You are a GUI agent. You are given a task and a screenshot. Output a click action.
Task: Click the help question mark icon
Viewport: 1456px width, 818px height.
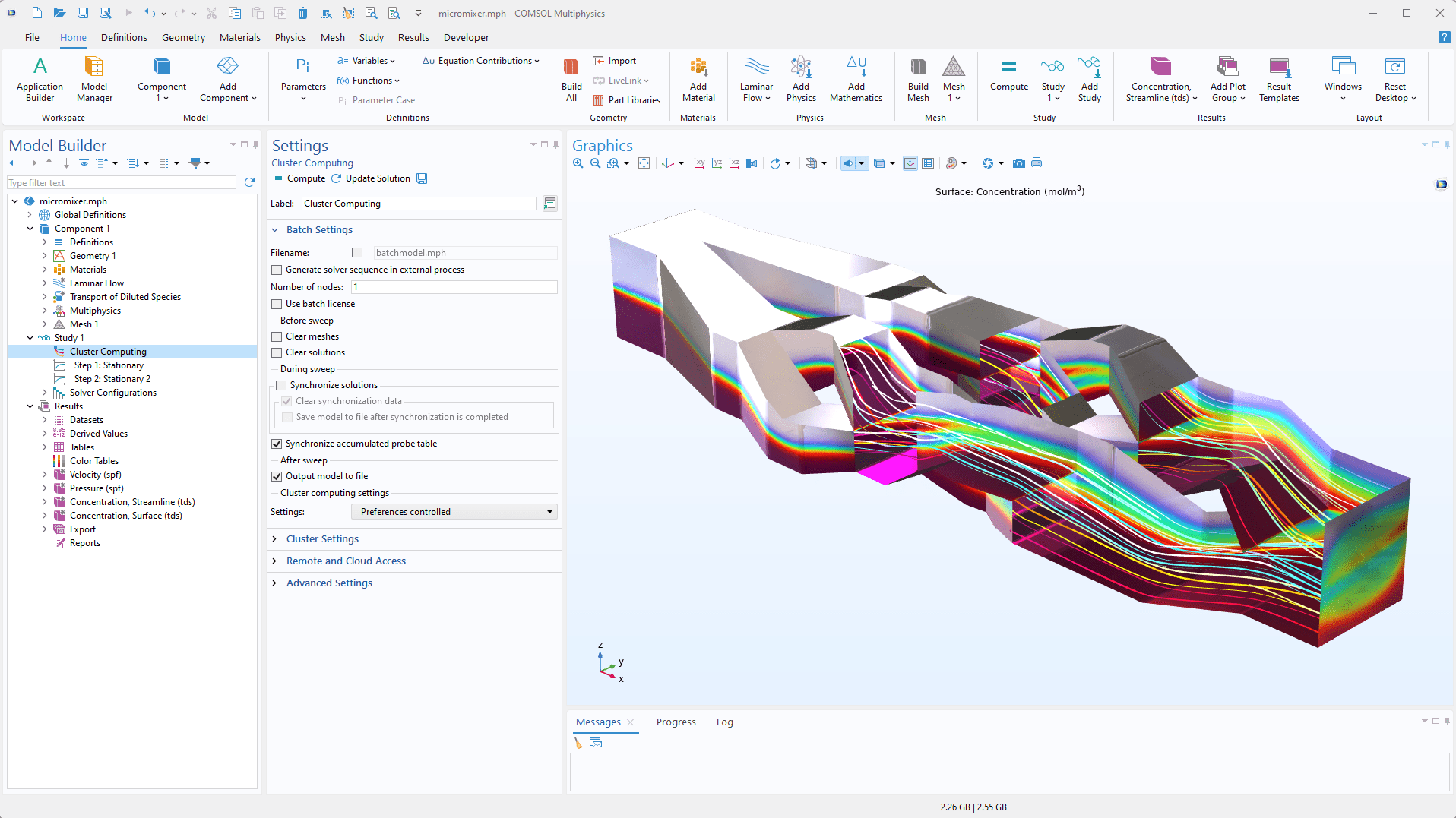tap(1444, 37)
